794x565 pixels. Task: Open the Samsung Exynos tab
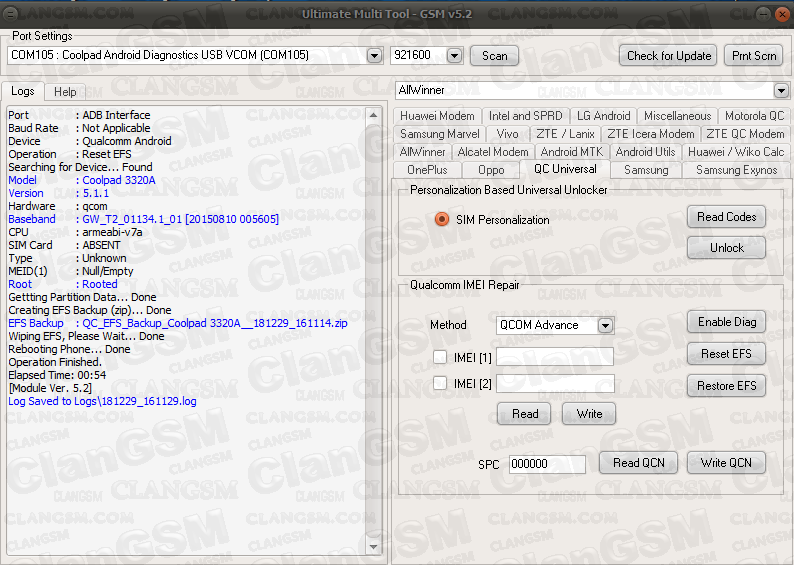736,170
